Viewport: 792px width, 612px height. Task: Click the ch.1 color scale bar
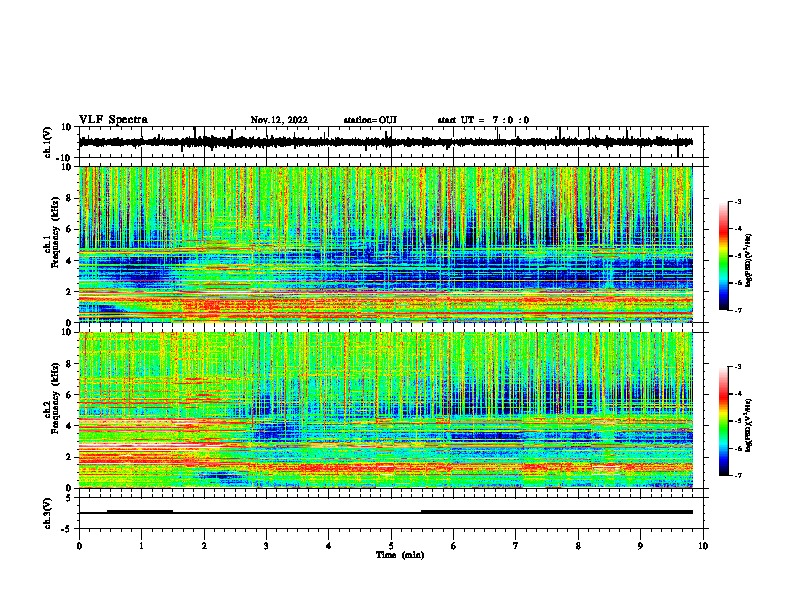coord(724,256)
